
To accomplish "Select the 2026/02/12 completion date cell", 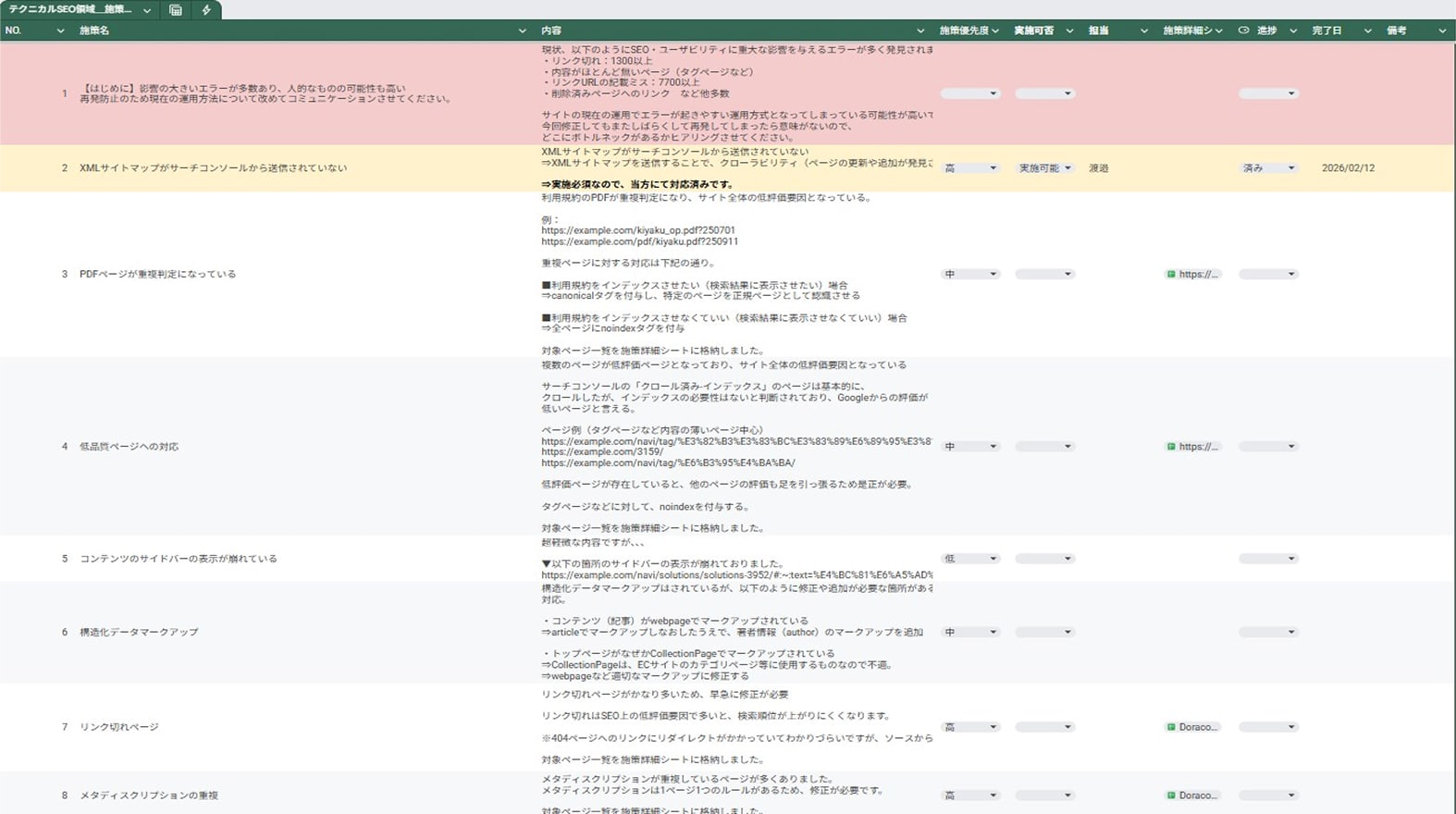I will (x=1348, y=168).
